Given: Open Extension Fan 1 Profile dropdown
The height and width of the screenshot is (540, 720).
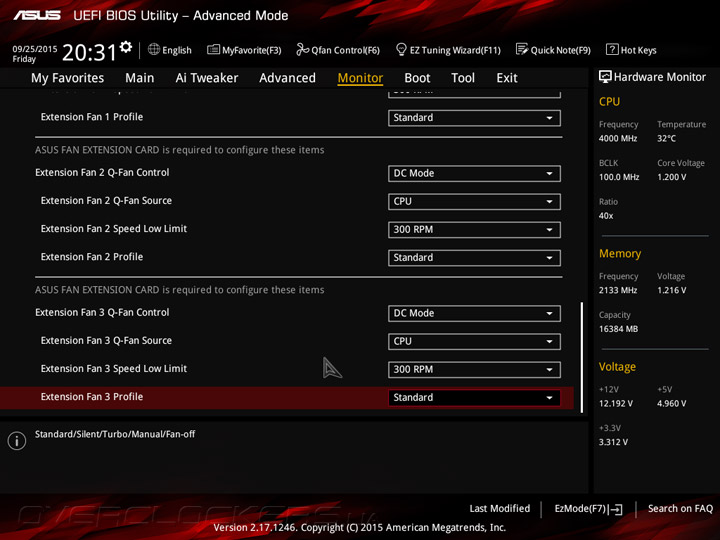Looking at the screenshot, I should pyautogui.click(x=474, y=118).
